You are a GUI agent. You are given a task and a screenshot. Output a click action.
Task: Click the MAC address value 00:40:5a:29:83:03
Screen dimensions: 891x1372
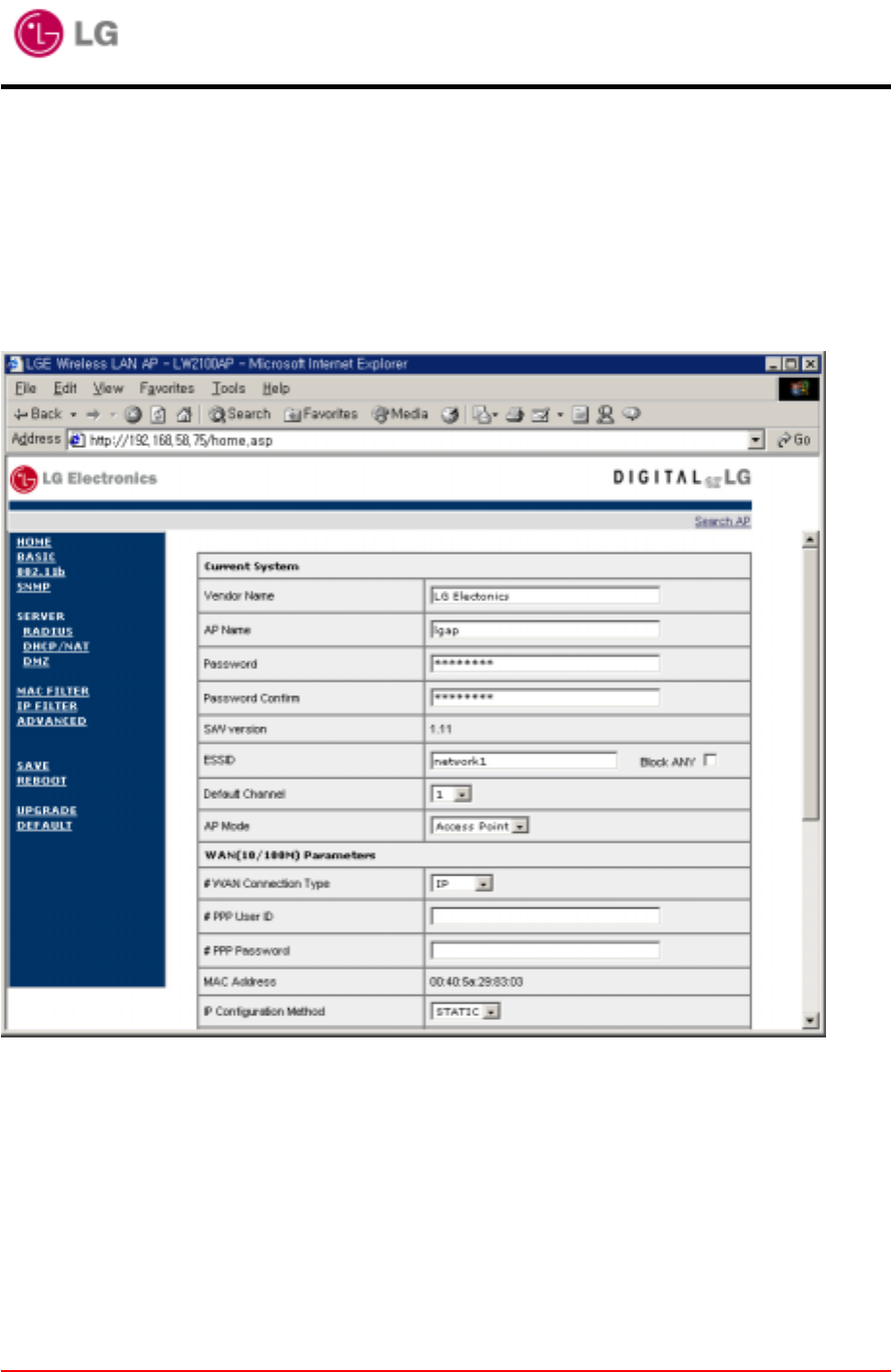point(476,982)
